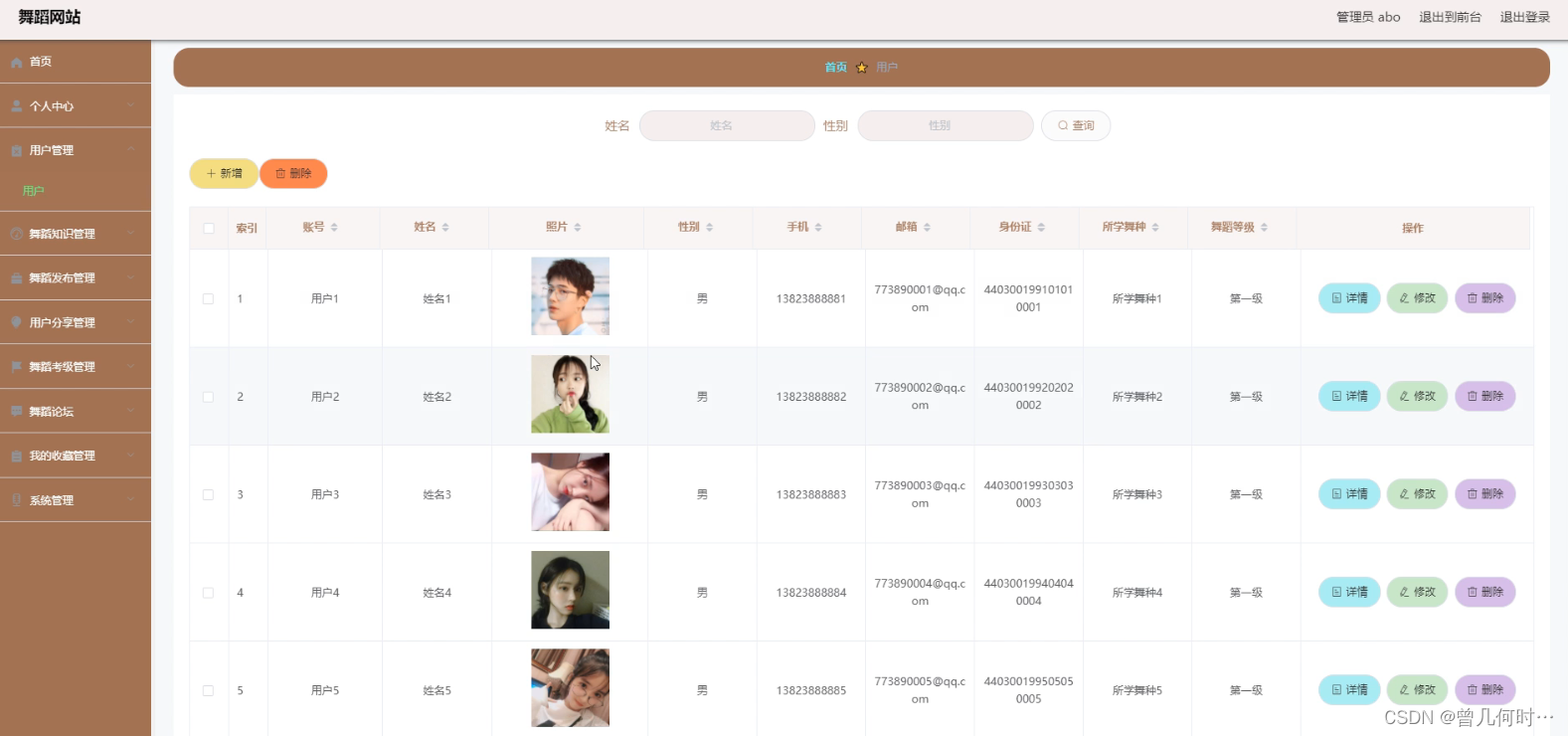Focus the 姓名 search input field
This screenshot has width=1568, height=736.
(727, 125)
